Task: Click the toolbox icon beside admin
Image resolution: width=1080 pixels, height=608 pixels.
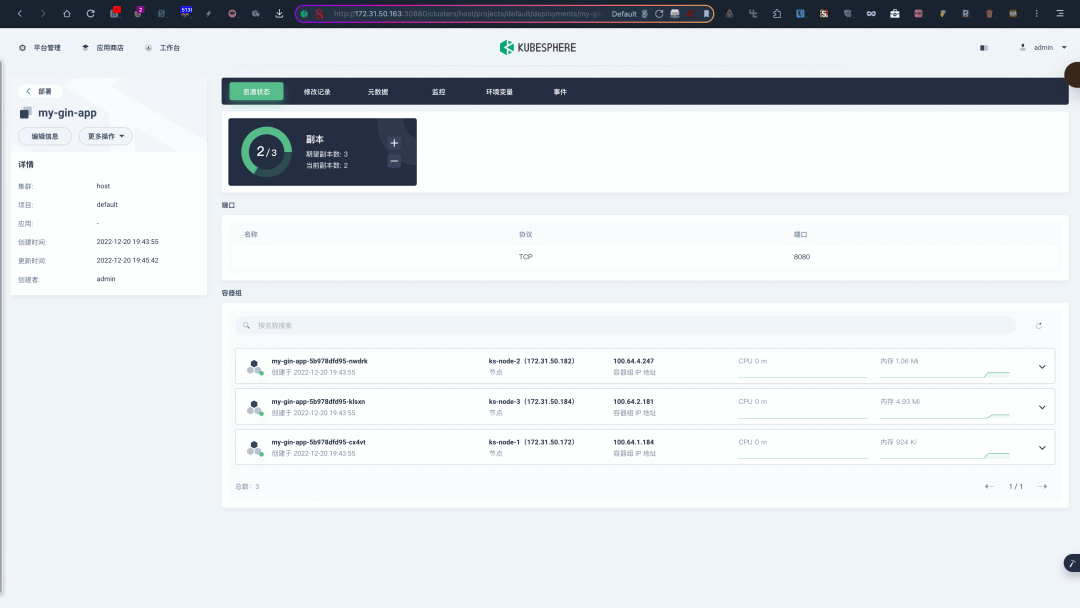Action: [x=984, y=48]
